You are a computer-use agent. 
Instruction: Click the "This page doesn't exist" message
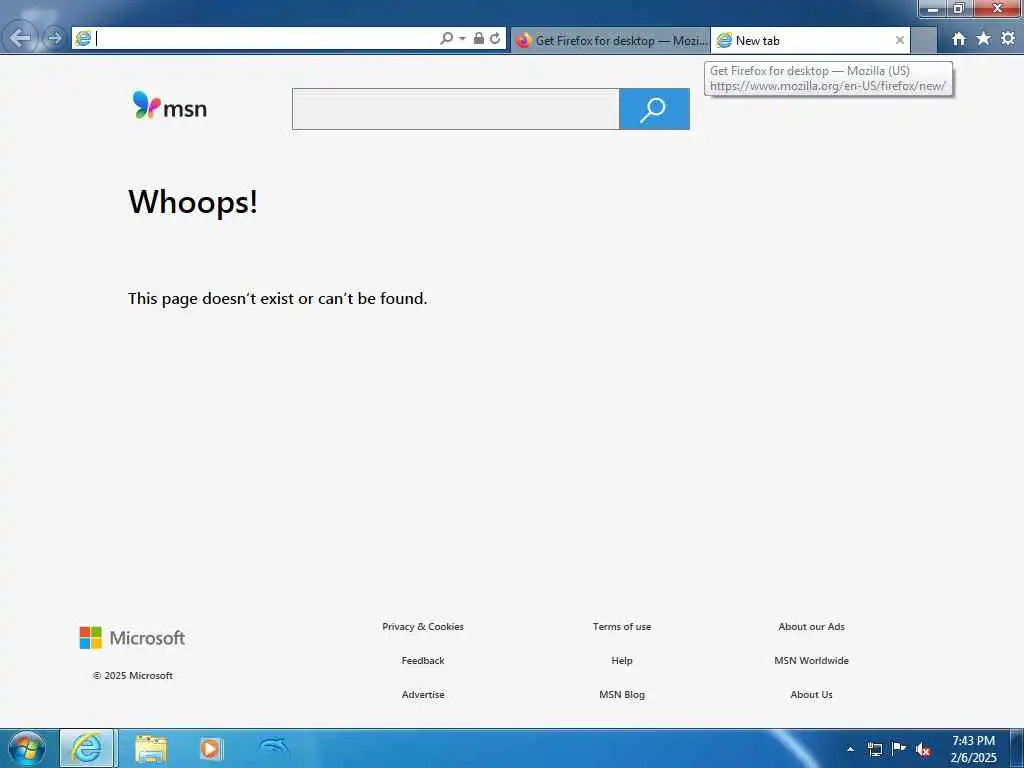(x=278, y=298)
